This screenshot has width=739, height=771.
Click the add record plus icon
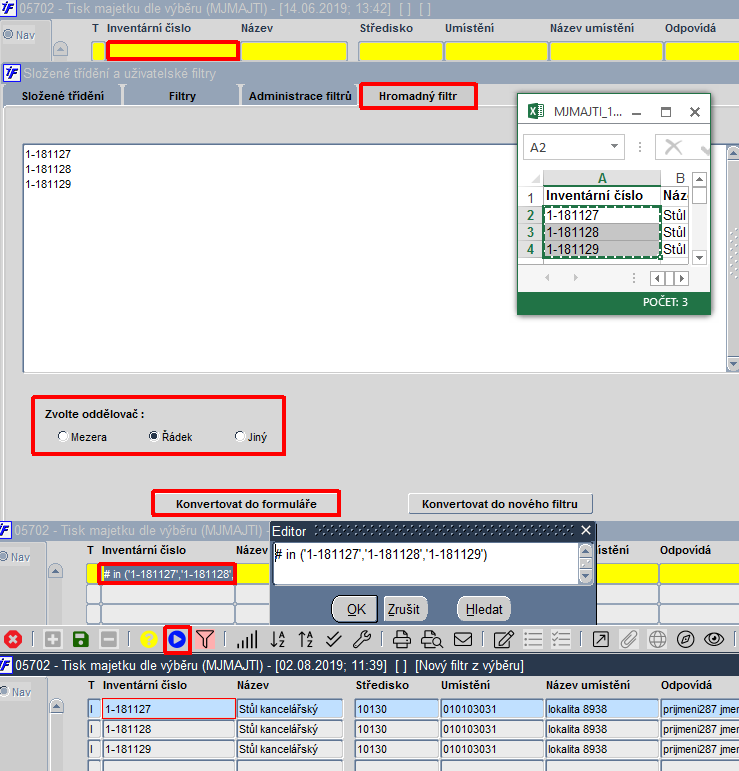(x=53, y=639)
